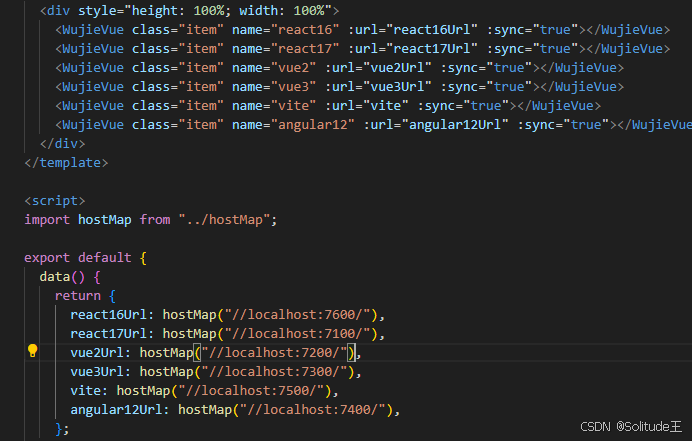
Task: Click the "//localhost:7400/" string
Action: pos(313,409)
